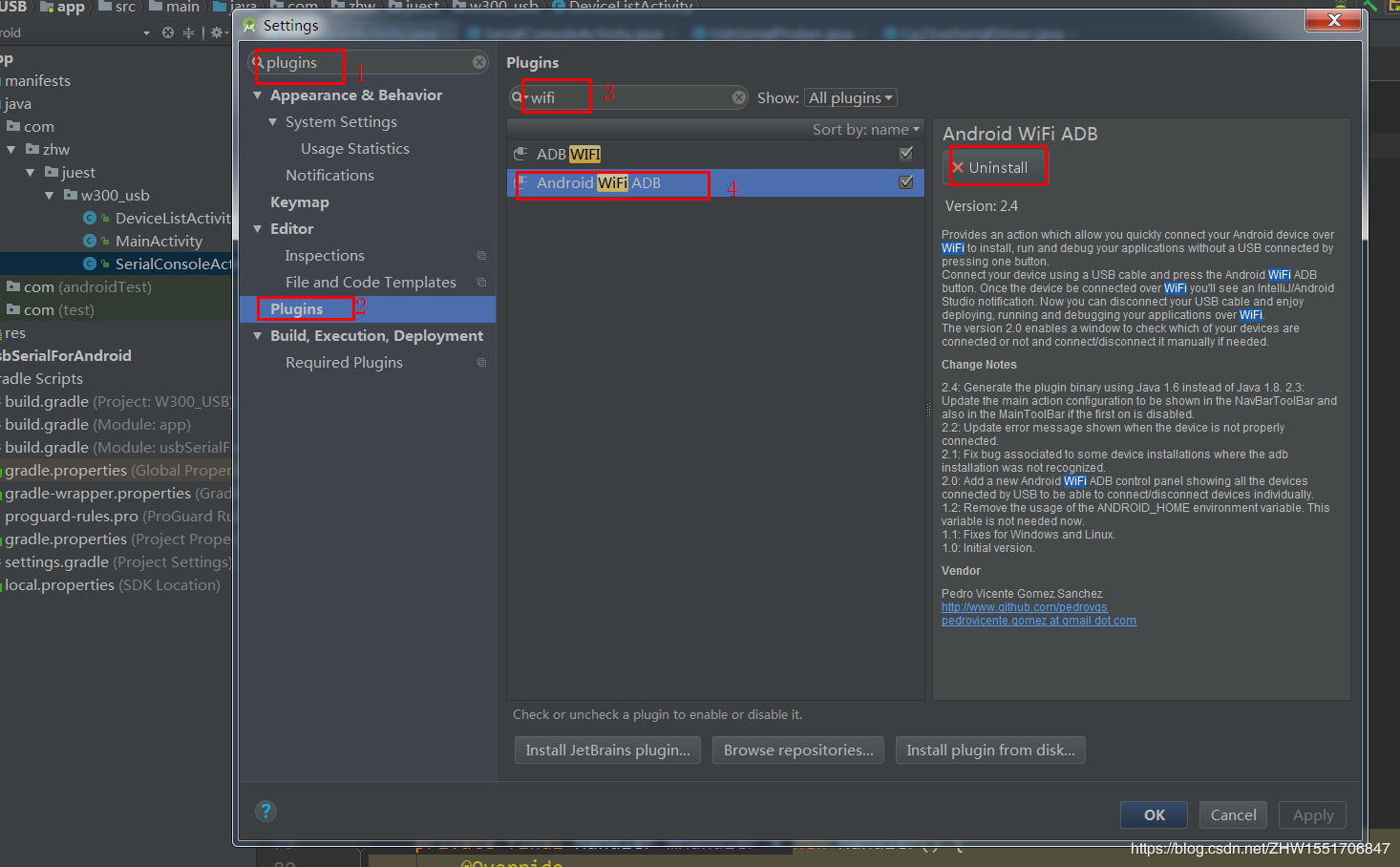Collapse the w300_usb package node
This screenshot has height=867, width=1400.
[50, 195]
